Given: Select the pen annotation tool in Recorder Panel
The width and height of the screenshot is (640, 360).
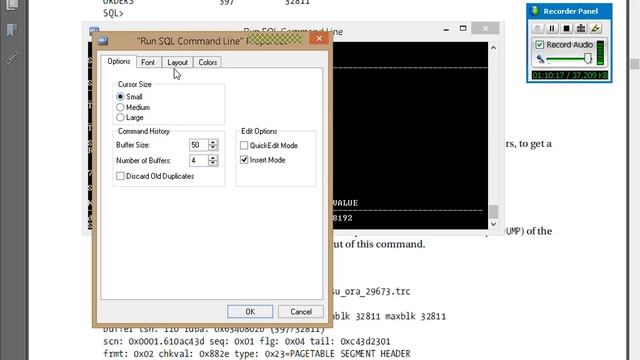Looking at the screenshot, I should click(x=596, y=28).
